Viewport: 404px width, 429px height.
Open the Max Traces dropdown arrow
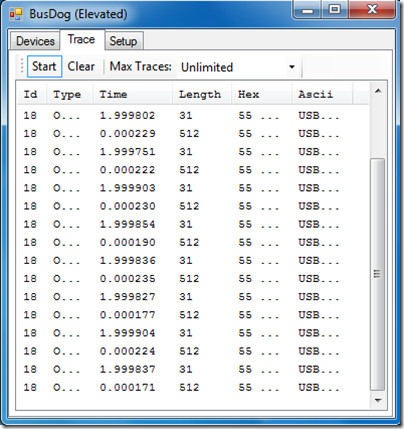(x=292, y=67)
